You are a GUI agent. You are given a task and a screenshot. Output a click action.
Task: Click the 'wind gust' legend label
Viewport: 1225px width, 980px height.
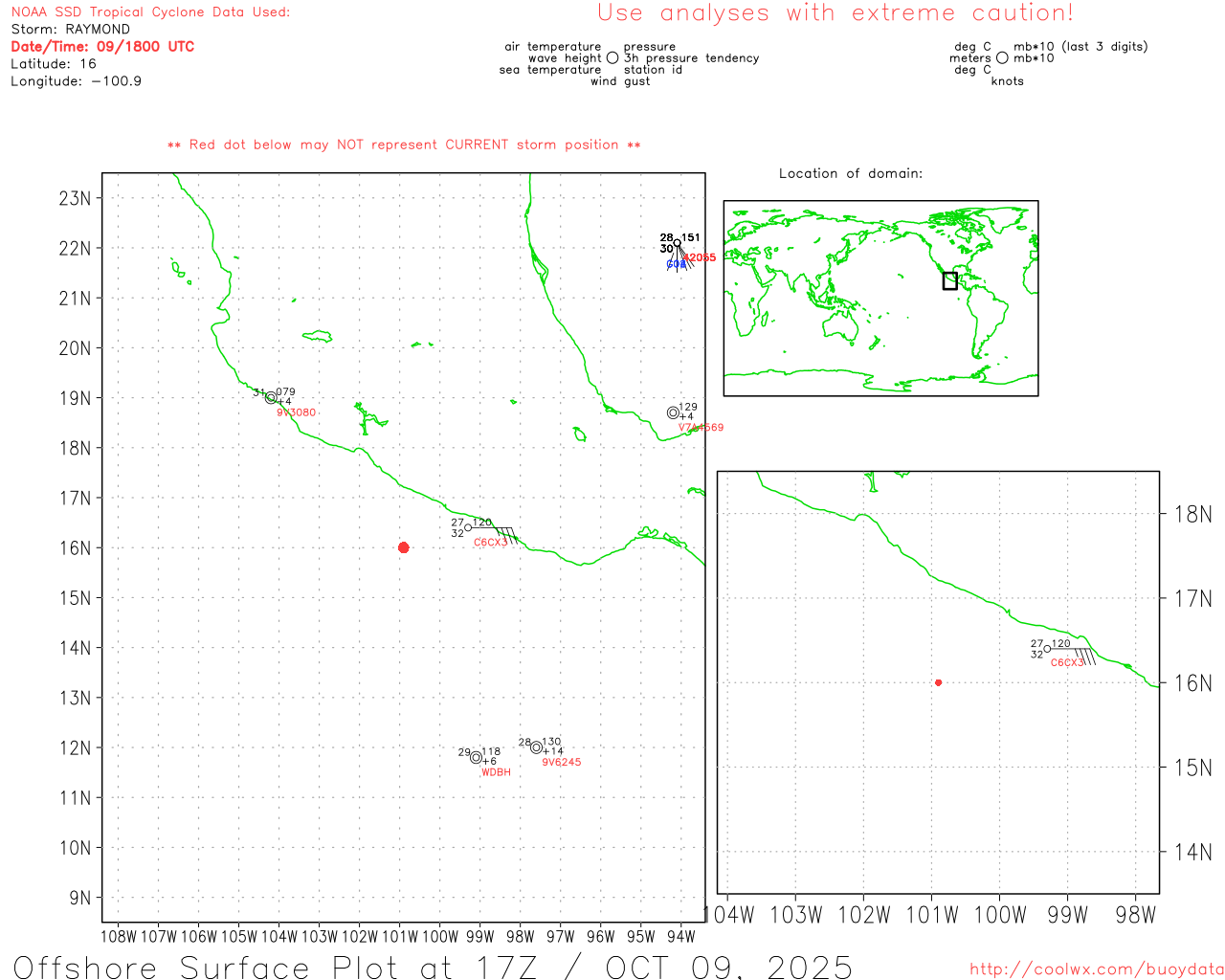pyautogui.click(x=620, y=81)
